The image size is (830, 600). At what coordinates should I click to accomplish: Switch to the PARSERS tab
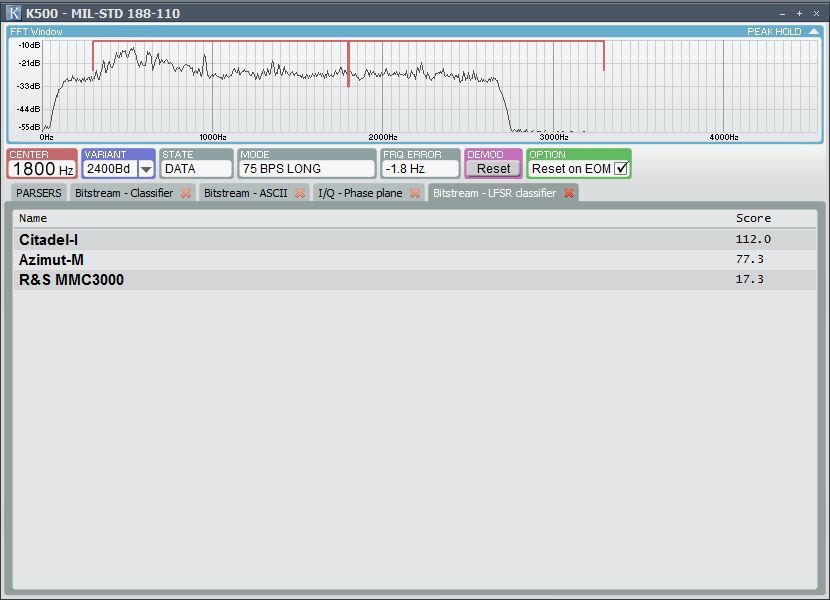(x=37, y=193)
